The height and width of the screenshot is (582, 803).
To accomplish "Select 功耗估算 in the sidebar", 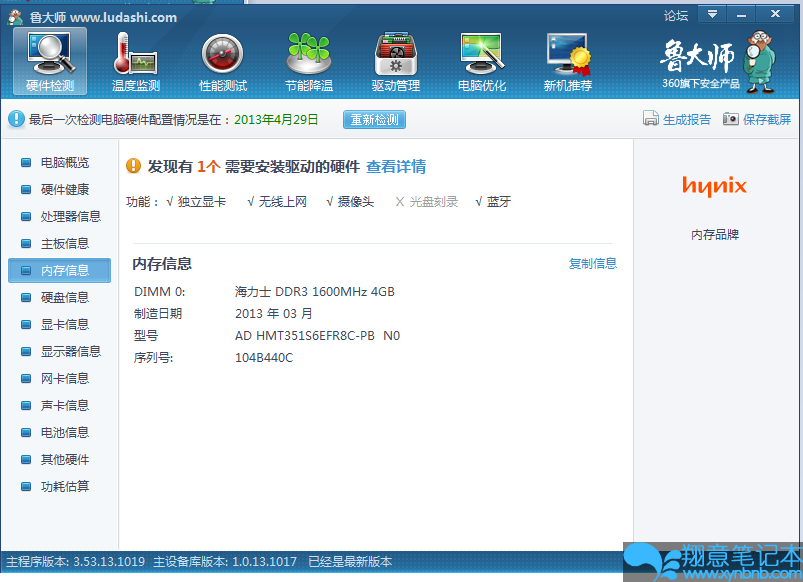I will (64, 487).
